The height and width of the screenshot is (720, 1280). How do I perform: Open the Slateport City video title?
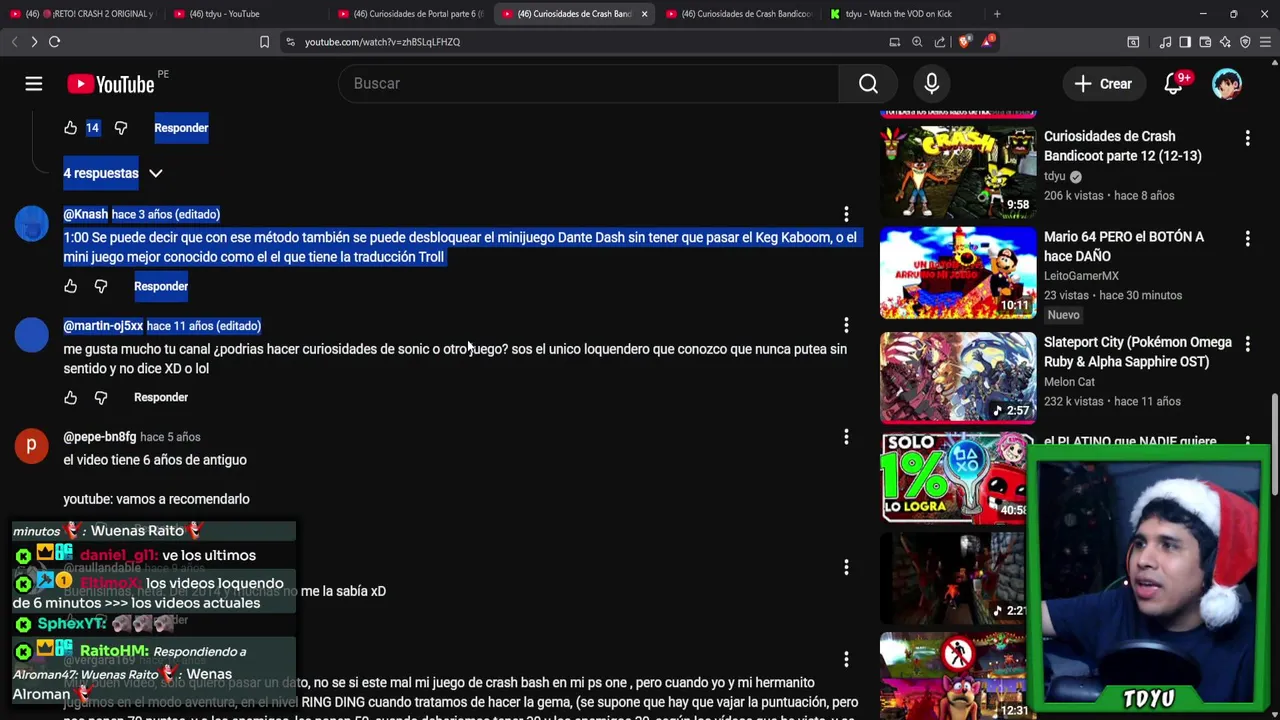point(1137,352)
